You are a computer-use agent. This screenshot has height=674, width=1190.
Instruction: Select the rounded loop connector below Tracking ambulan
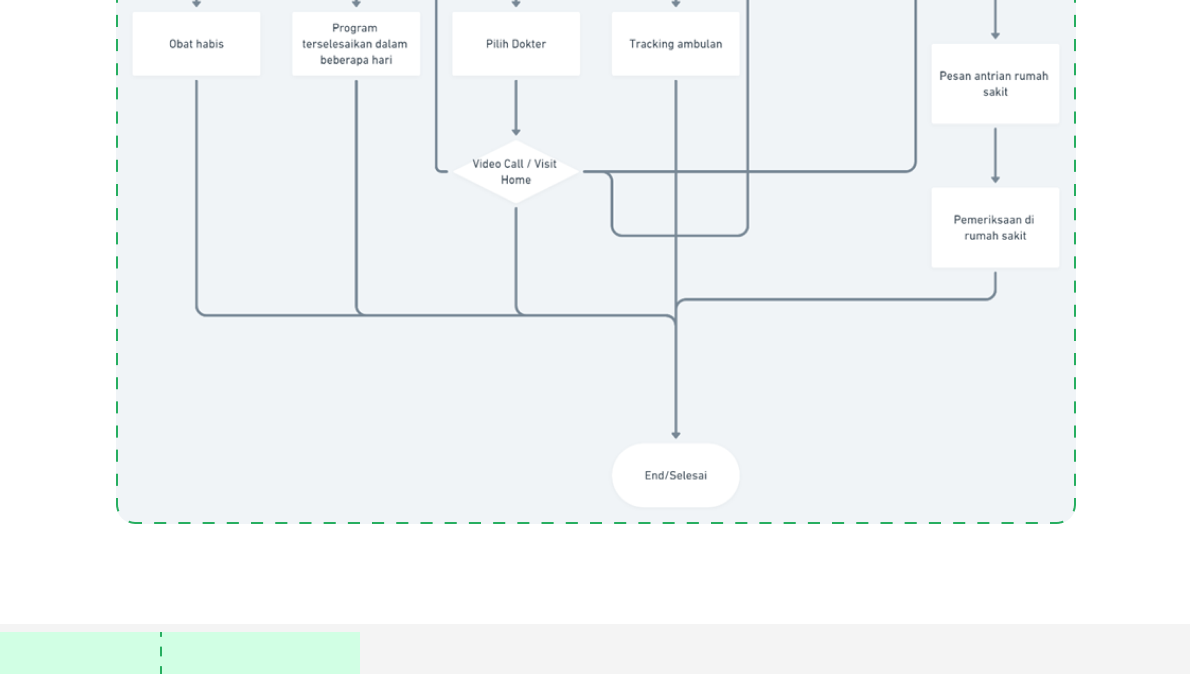[680, 236]
